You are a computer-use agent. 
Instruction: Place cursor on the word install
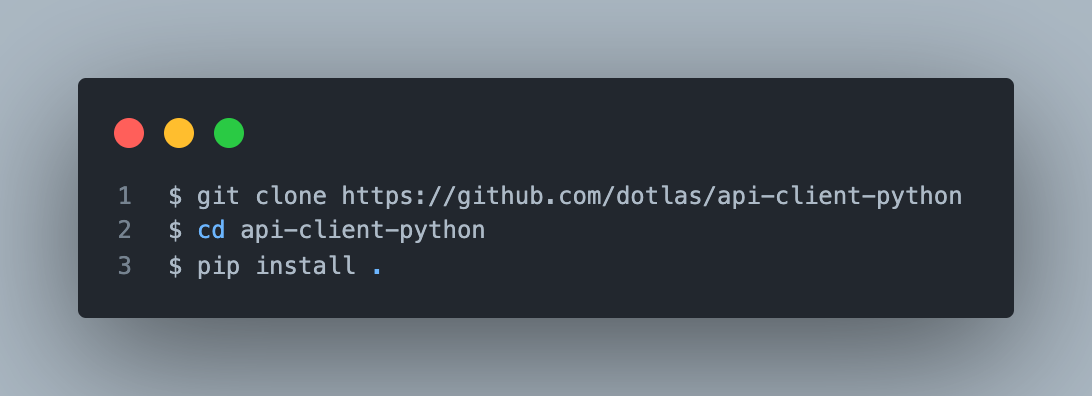(x=305, y=265)
